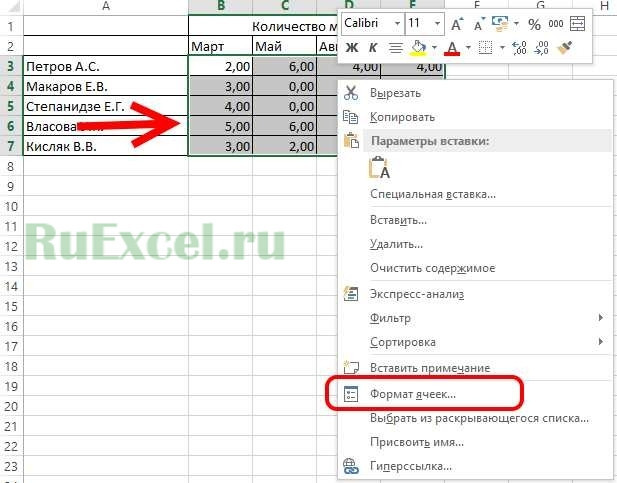Click the Март header cell
This screenshot has height=483, width=617.
pos(220,46)
